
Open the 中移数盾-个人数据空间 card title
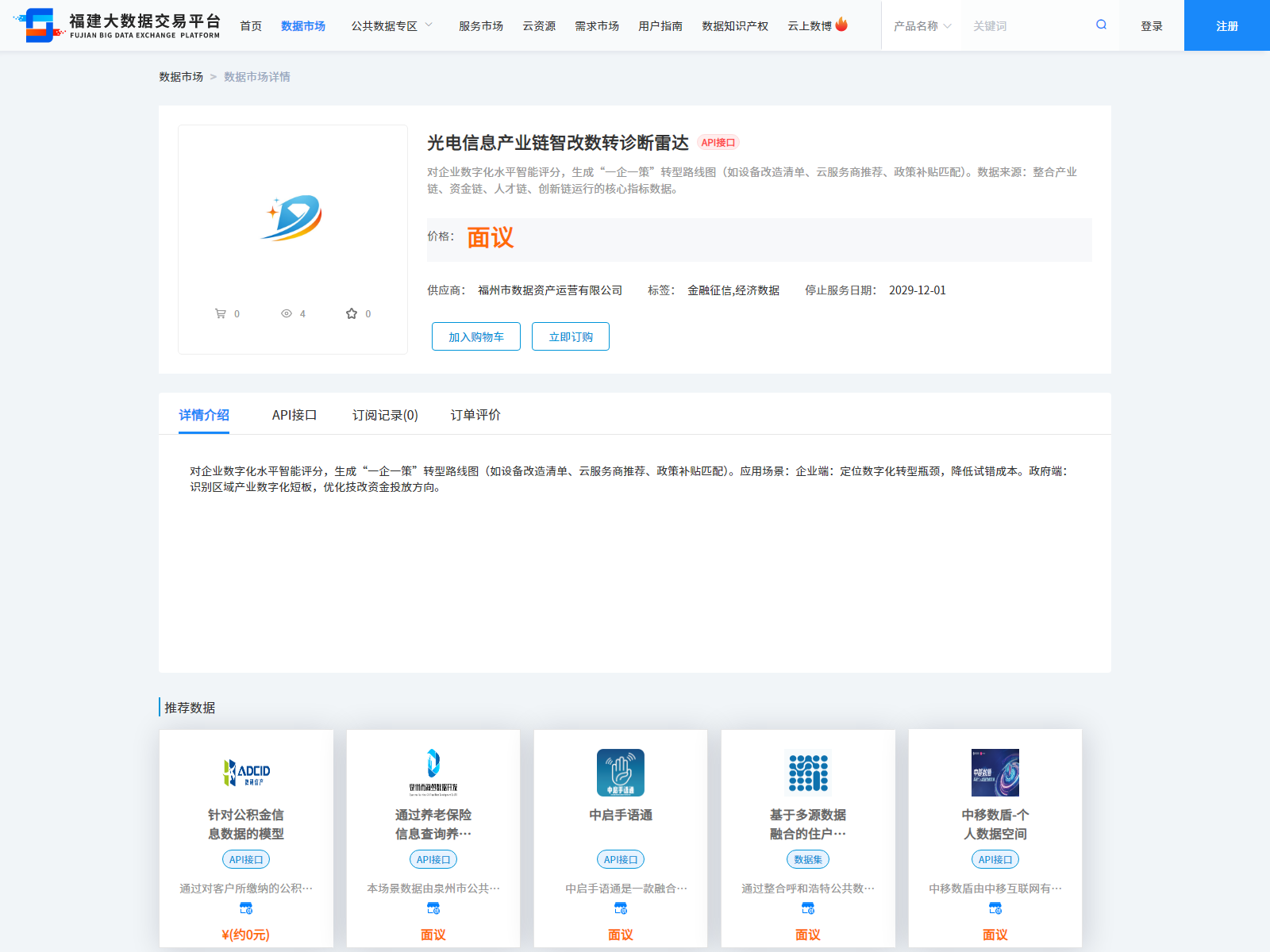[x=995, y=824]
